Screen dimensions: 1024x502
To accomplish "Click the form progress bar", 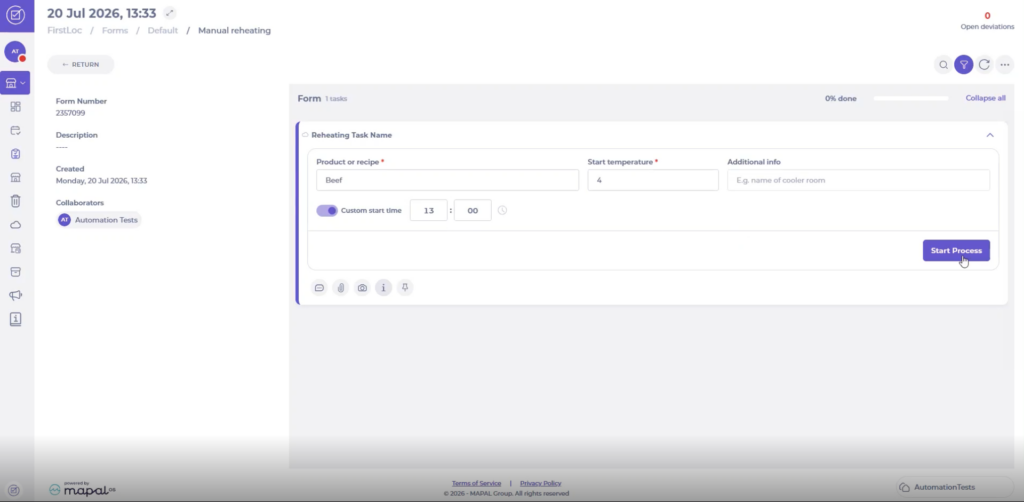I will pyautogui.click(x=910, y=99).
